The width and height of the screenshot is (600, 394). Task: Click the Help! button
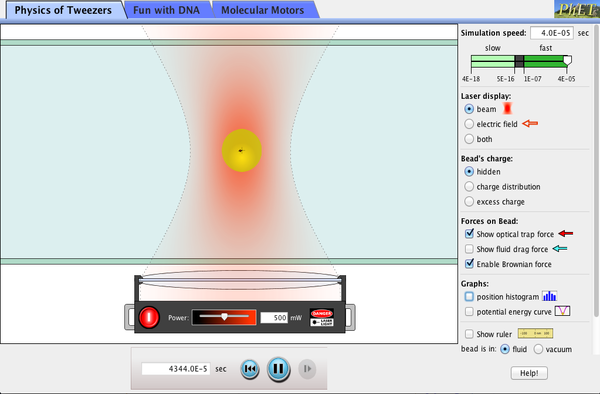529,373
